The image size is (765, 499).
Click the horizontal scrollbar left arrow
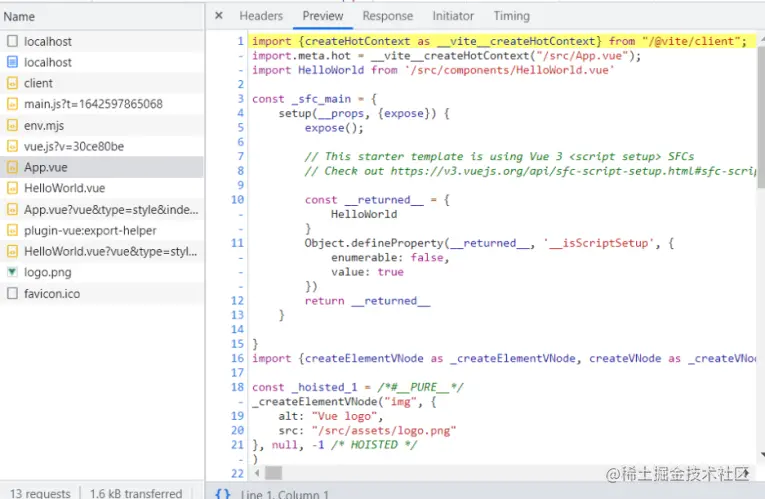[x=257, y=473]
